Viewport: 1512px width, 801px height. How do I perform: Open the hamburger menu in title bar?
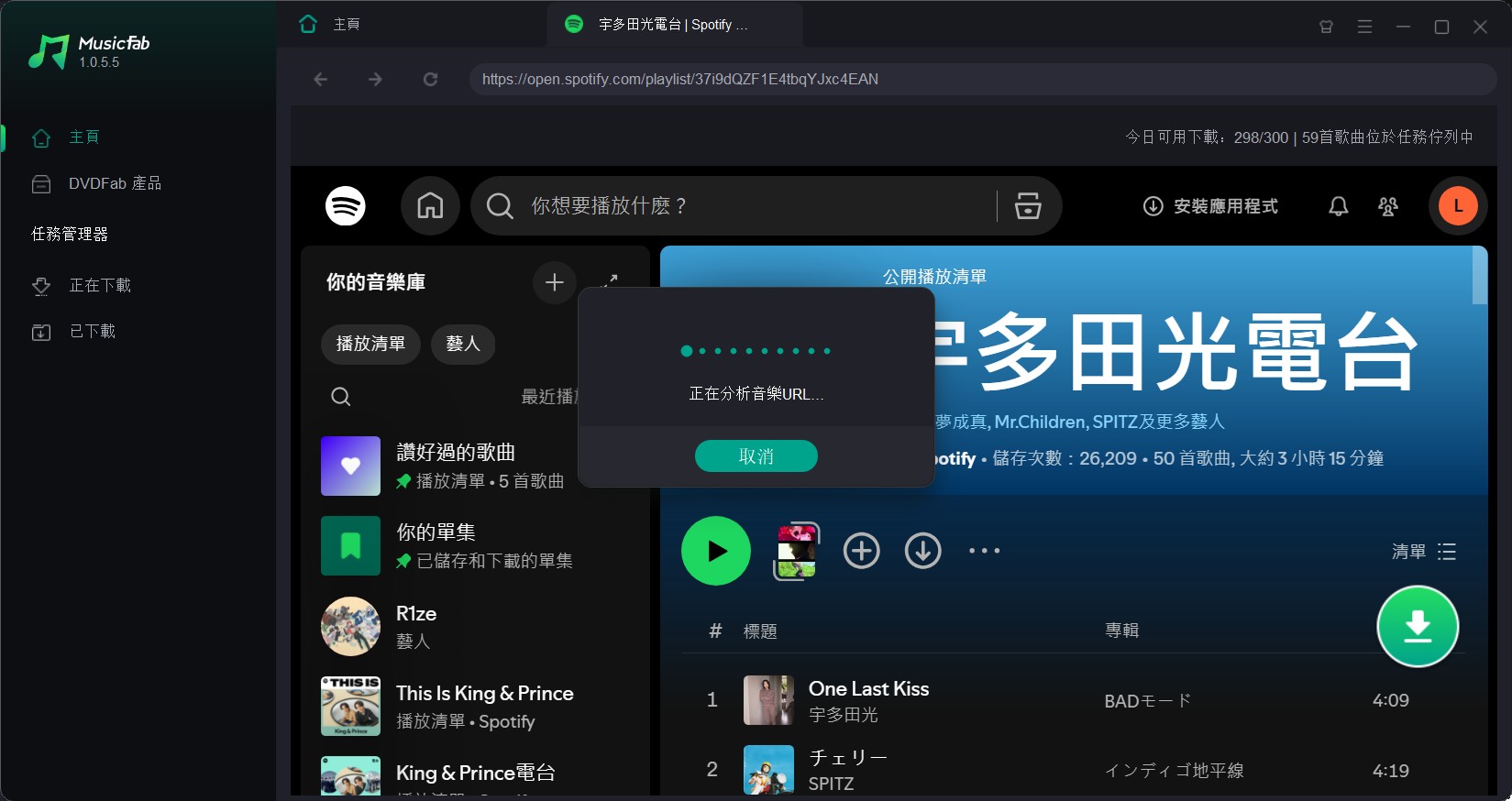(x=1364, y=27)
